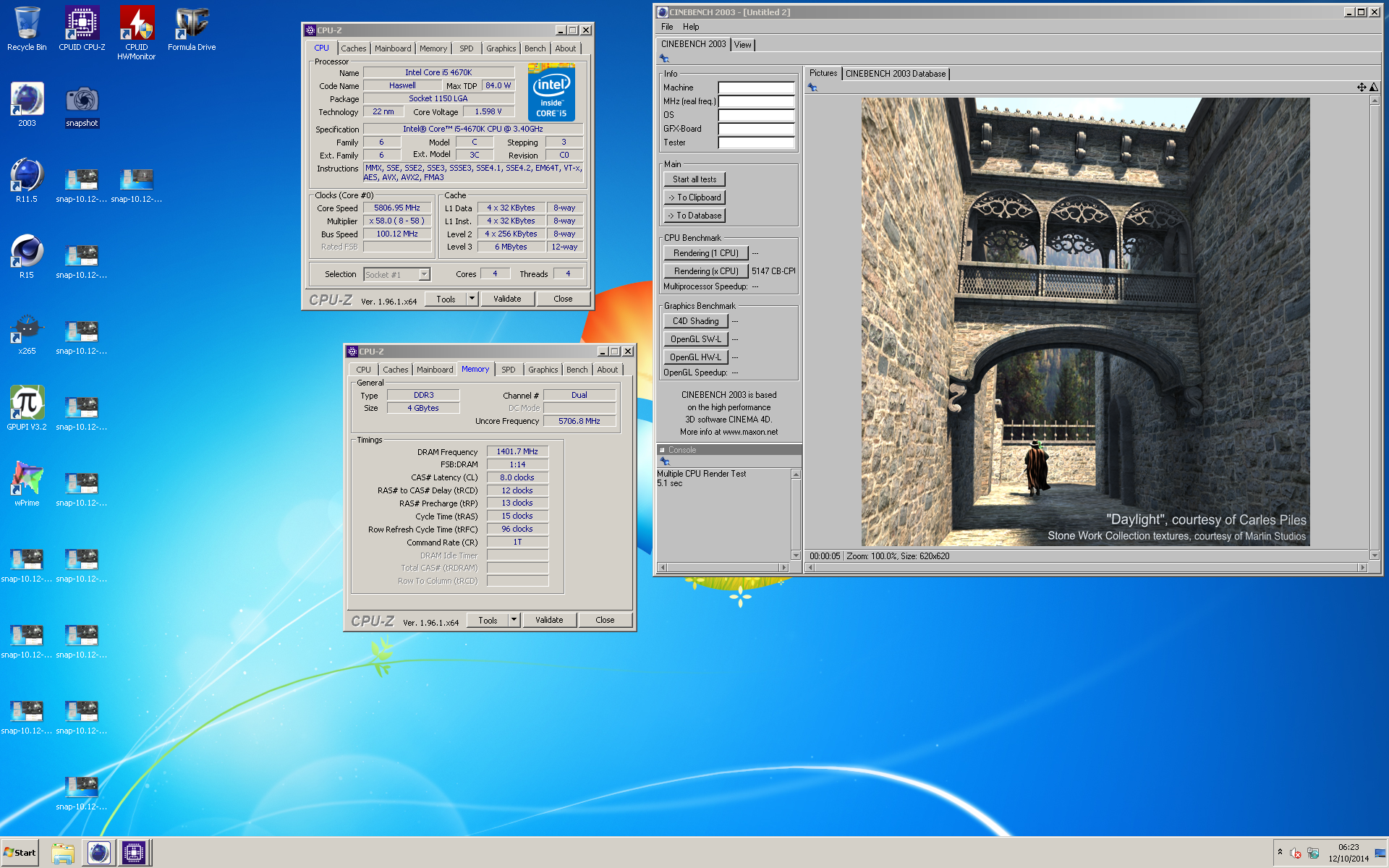Click the move/pan icon in Pictures panel
Viewport: 1389px width, 868px height.
tap(1362, 88)
